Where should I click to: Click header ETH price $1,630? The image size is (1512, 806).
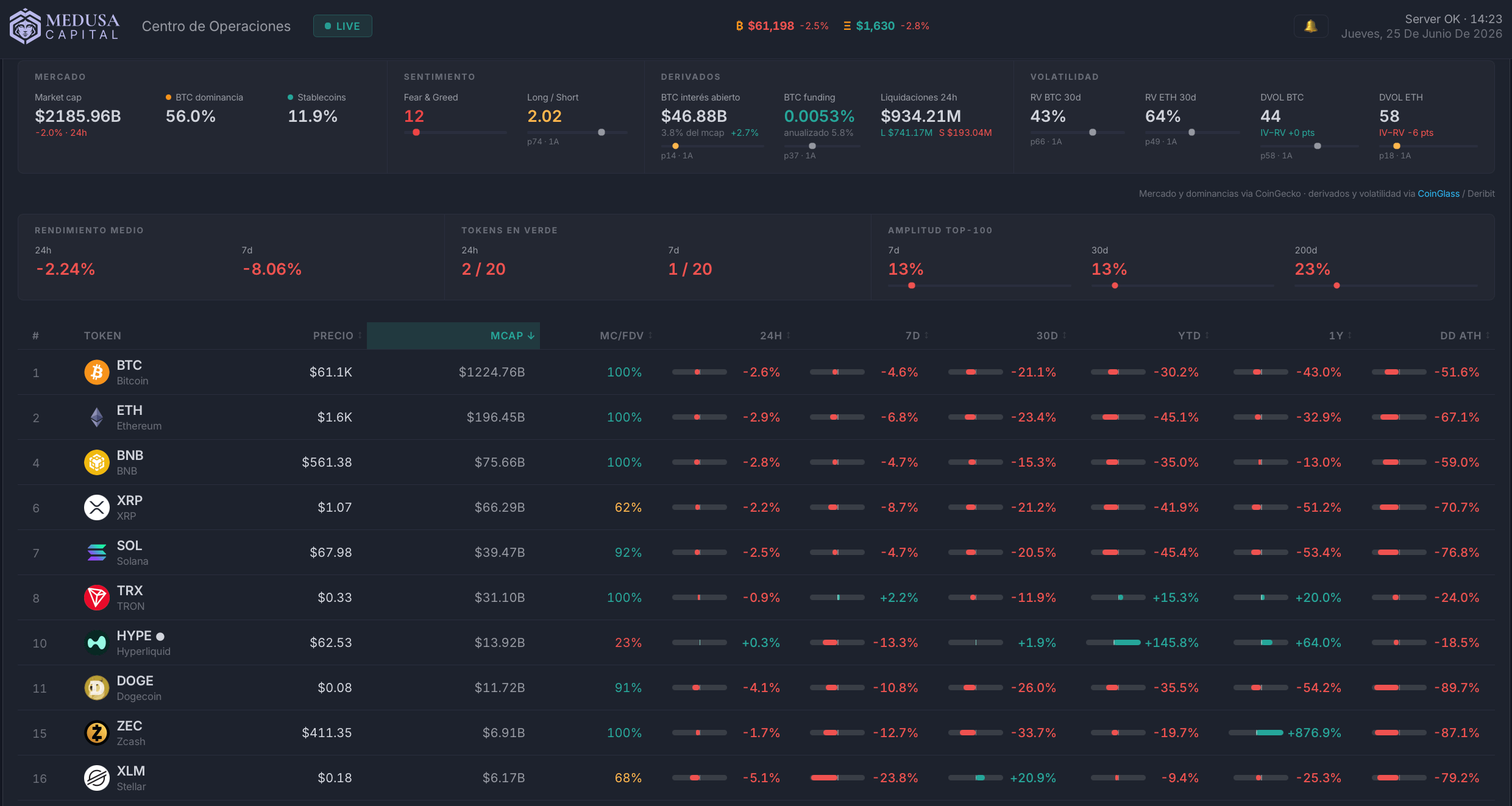tap(875, 26)
